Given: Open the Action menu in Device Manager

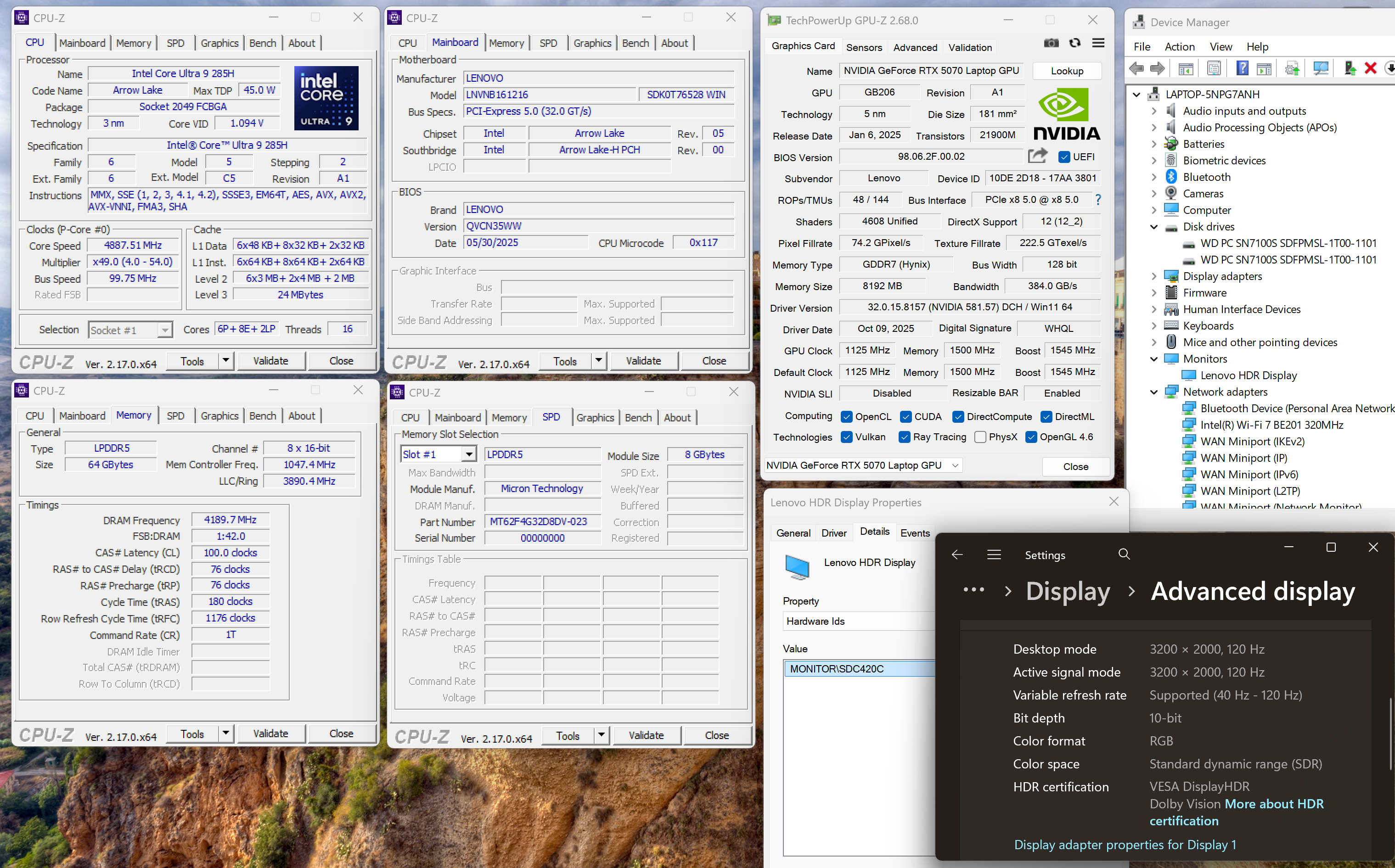Looking at the screenshot, I should click(1179, 46).
